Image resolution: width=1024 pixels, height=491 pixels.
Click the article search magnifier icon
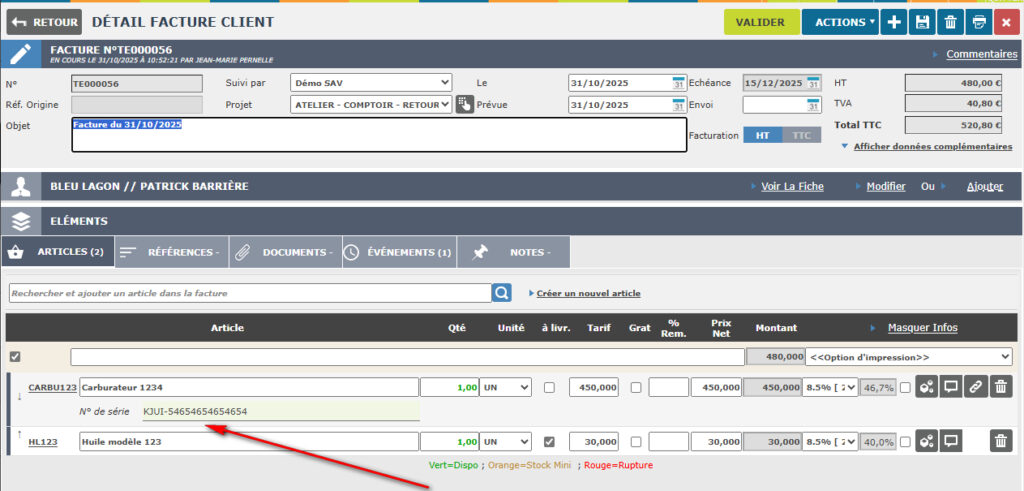(x=501, y=293)
